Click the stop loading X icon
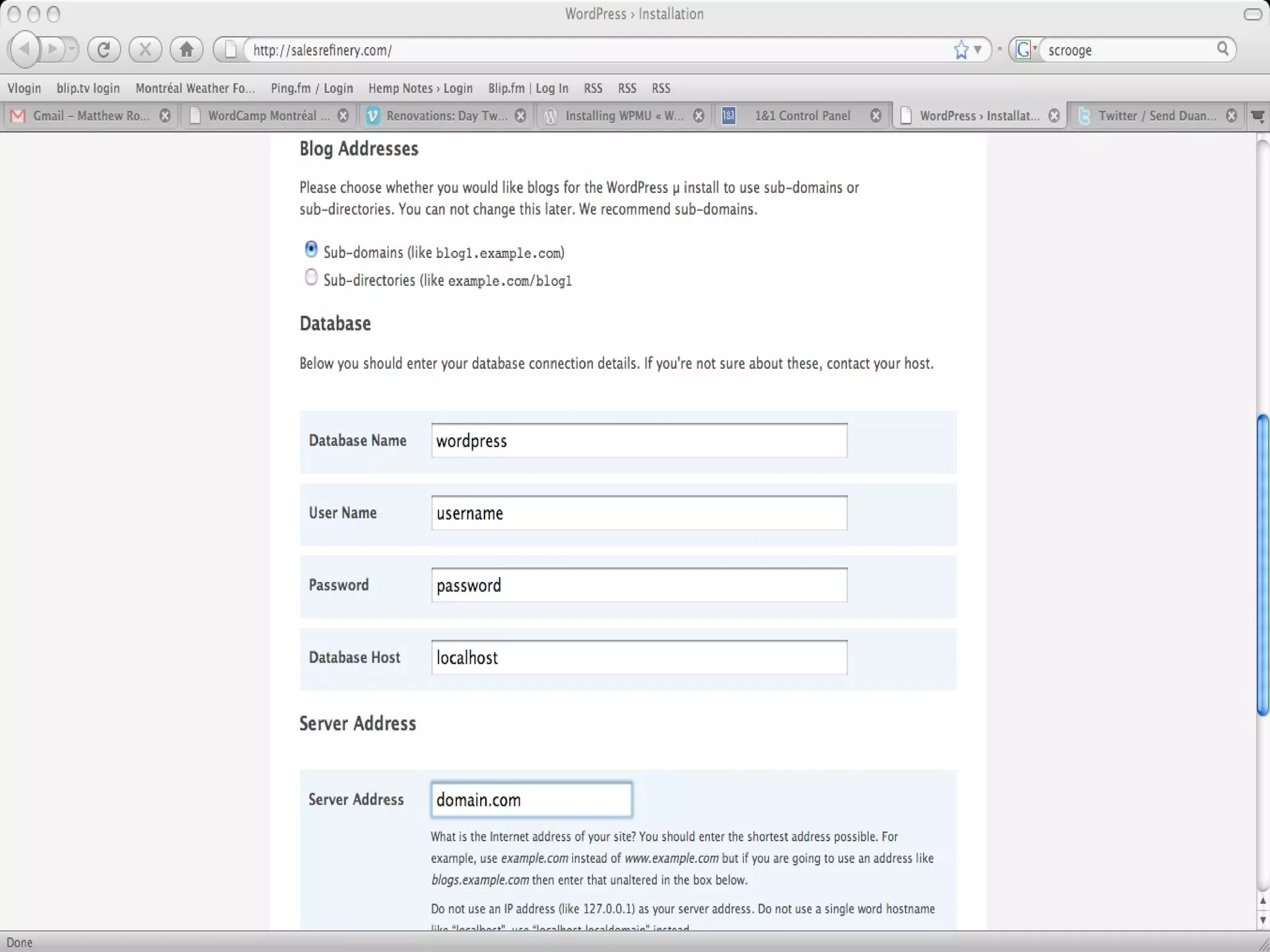 click(145, 50)
